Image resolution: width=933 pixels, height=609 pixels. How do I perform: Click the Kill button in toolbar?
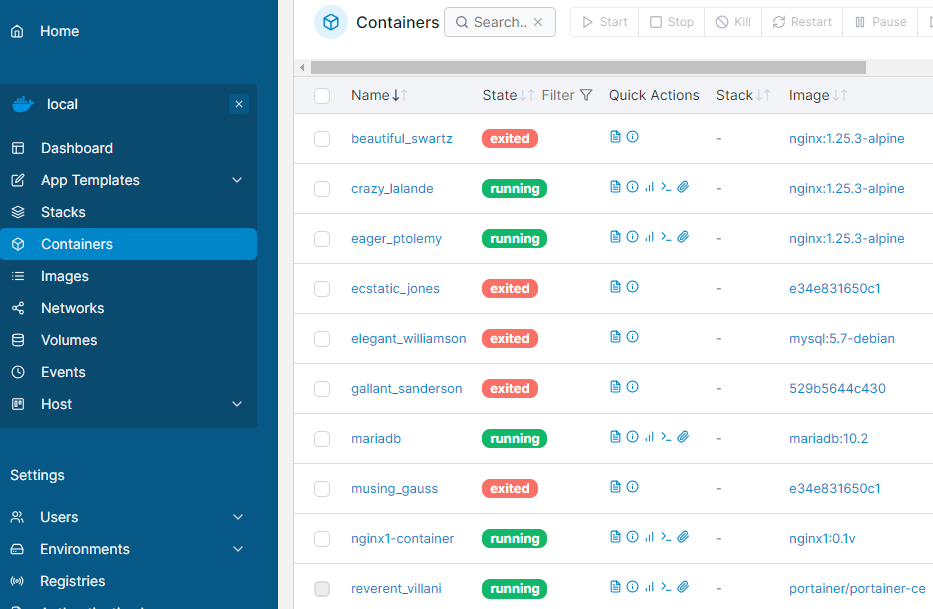733,22
